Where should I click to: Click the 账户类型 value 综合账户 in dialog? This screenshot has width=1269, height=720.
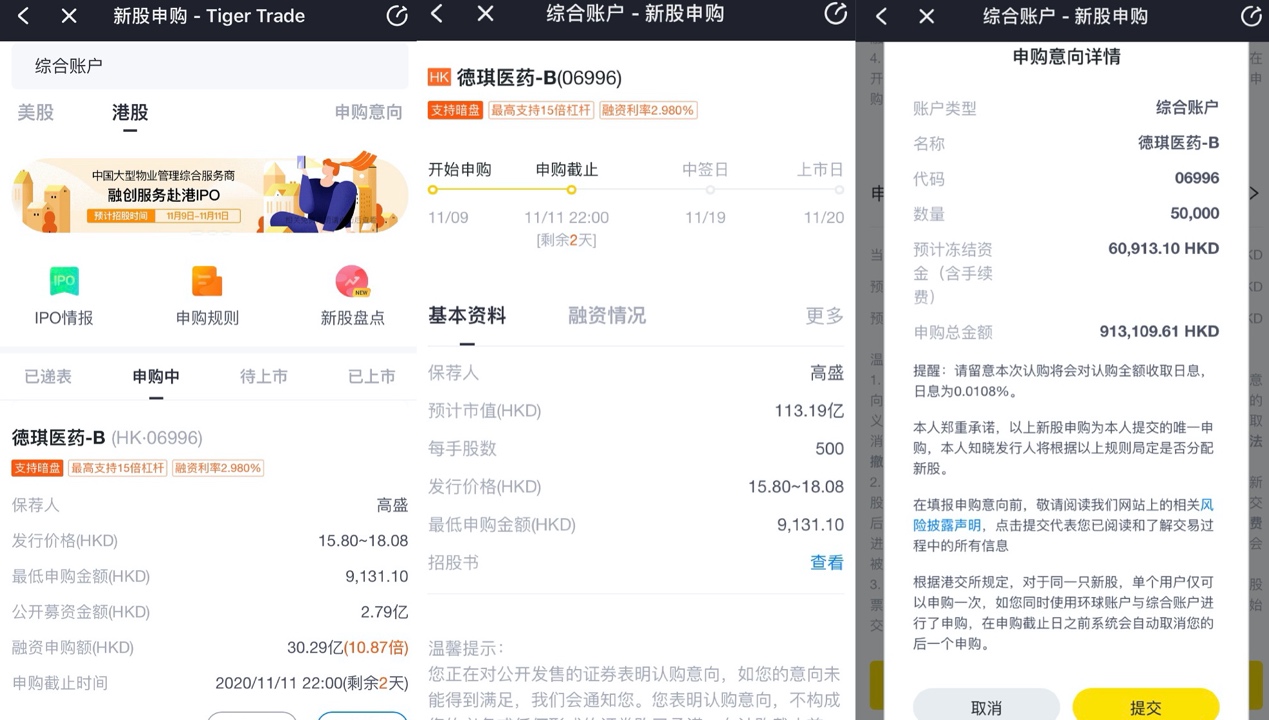[1188, 108]
